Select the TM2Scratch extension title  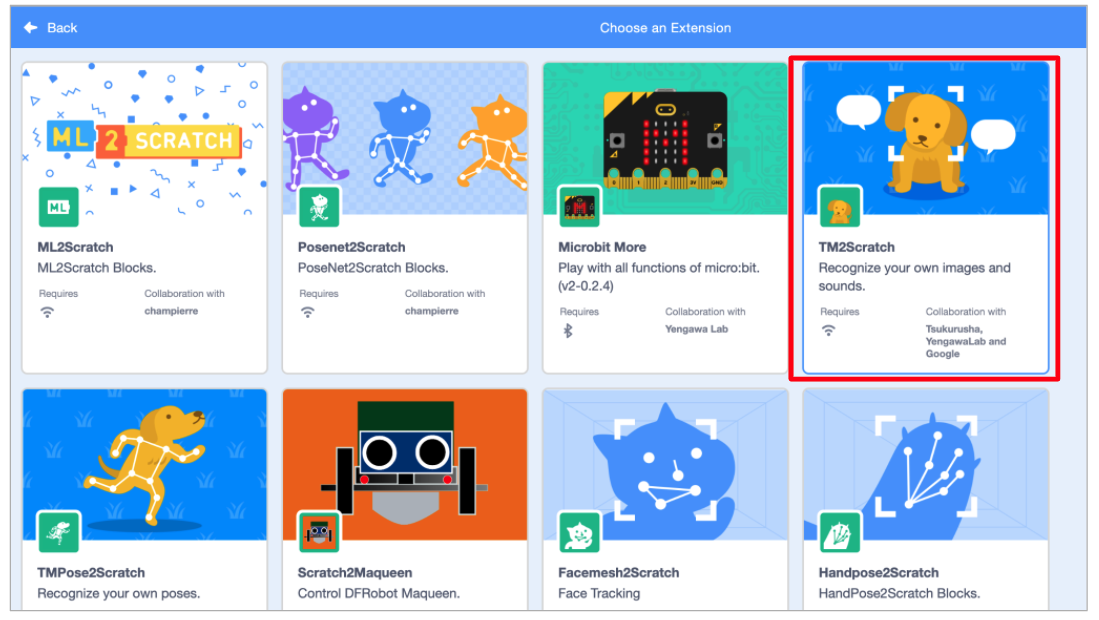[x=856, y=247]
